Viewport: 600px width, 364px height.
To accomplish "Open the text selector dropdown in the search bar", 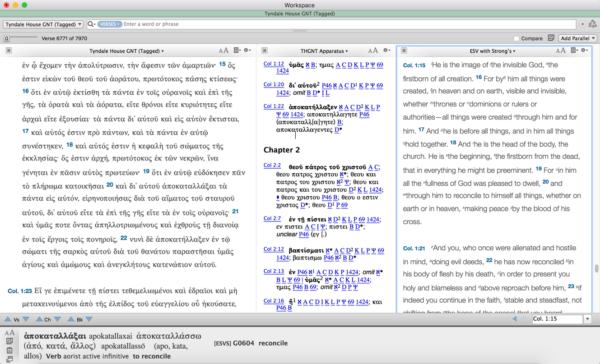I will [43, 24].
